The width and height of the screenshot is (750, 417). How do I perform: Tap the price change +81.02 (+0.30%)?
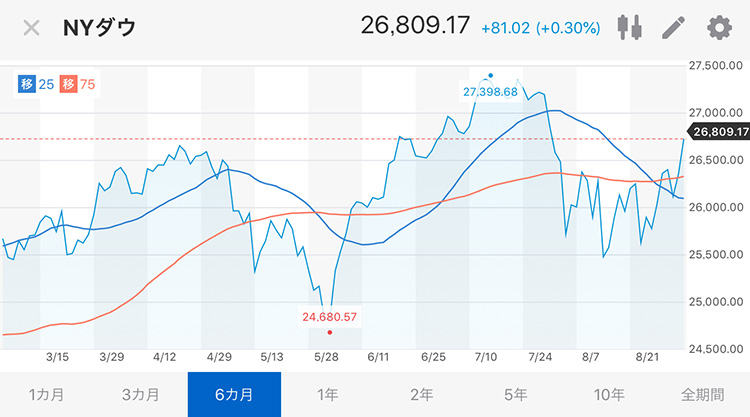[540, 28]
